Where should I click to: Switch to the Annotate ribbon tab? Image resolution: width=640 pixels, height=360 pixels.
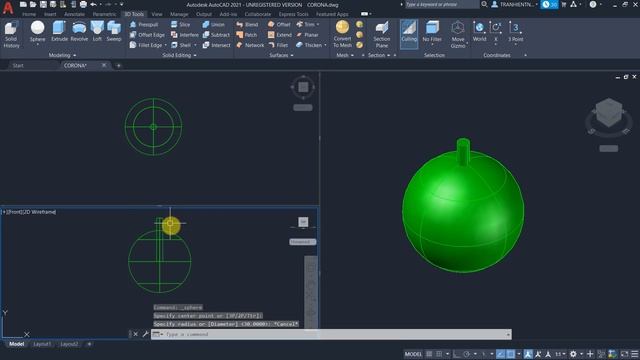click(x=74, y=14)
